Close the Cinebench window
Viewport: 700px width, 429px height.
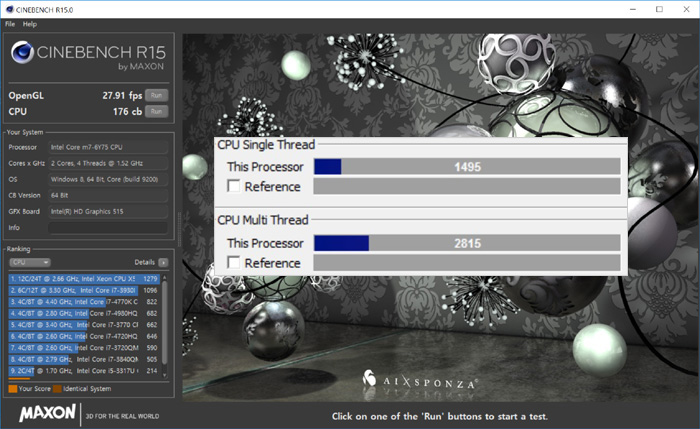point(686,9)
